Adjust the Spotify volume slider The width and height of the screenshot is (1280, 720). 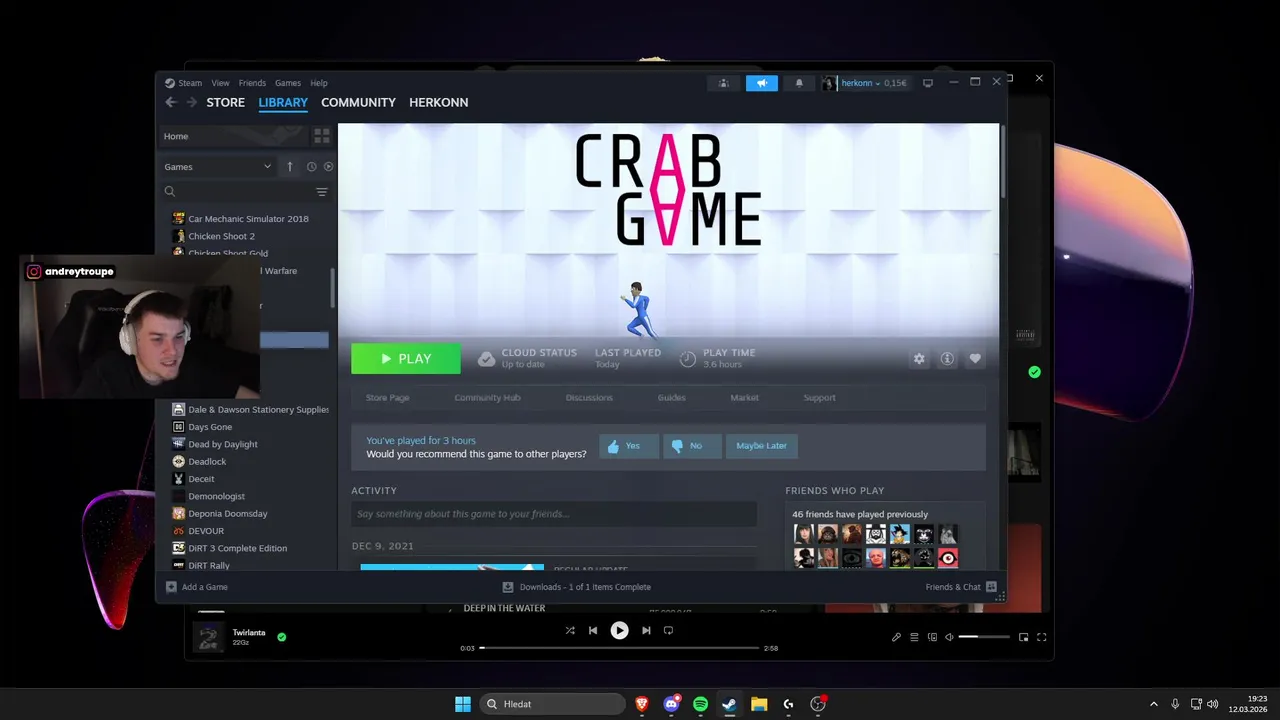pos(984,637)
